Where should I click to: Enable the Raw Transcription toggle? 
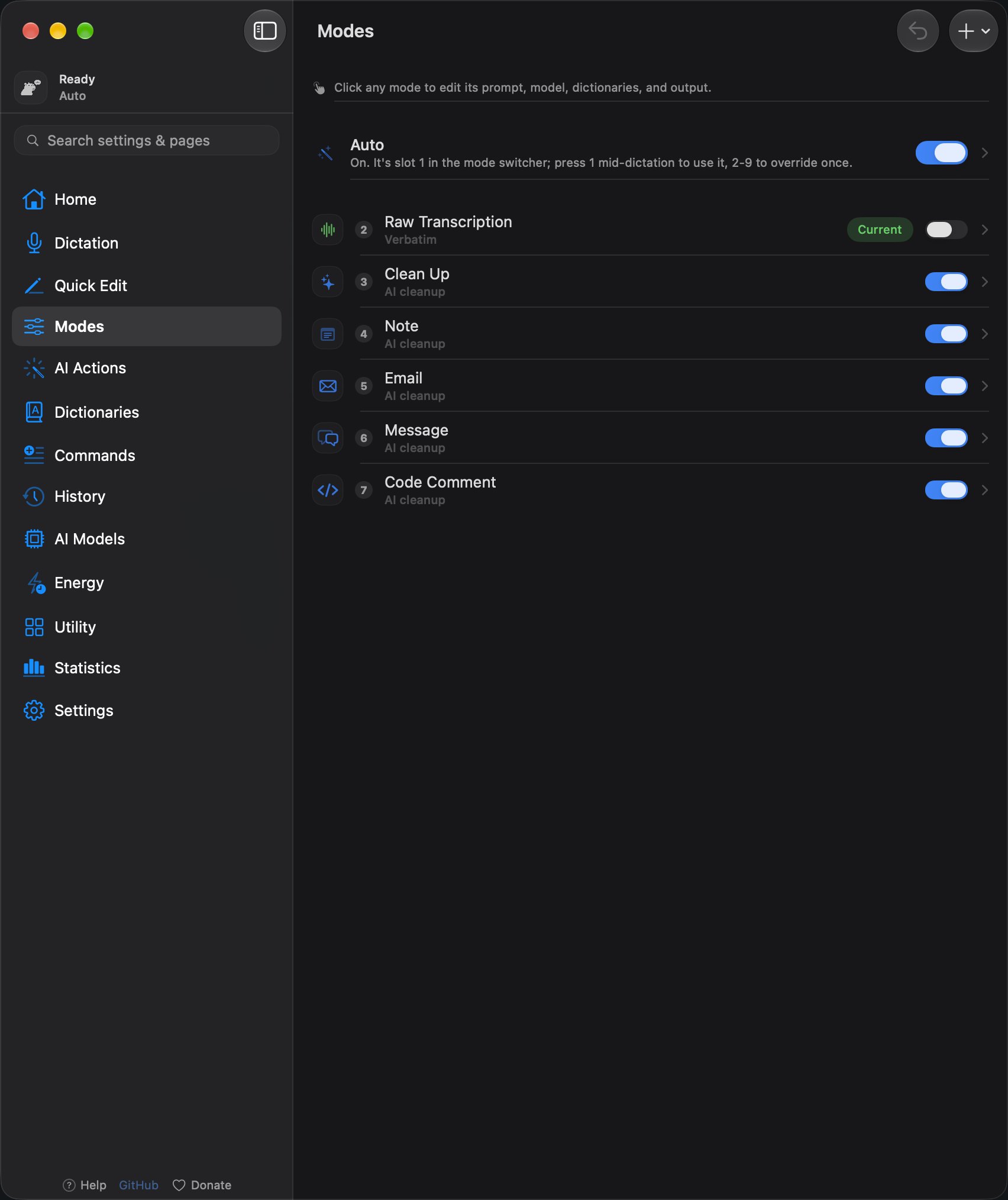tap(946, 230)
